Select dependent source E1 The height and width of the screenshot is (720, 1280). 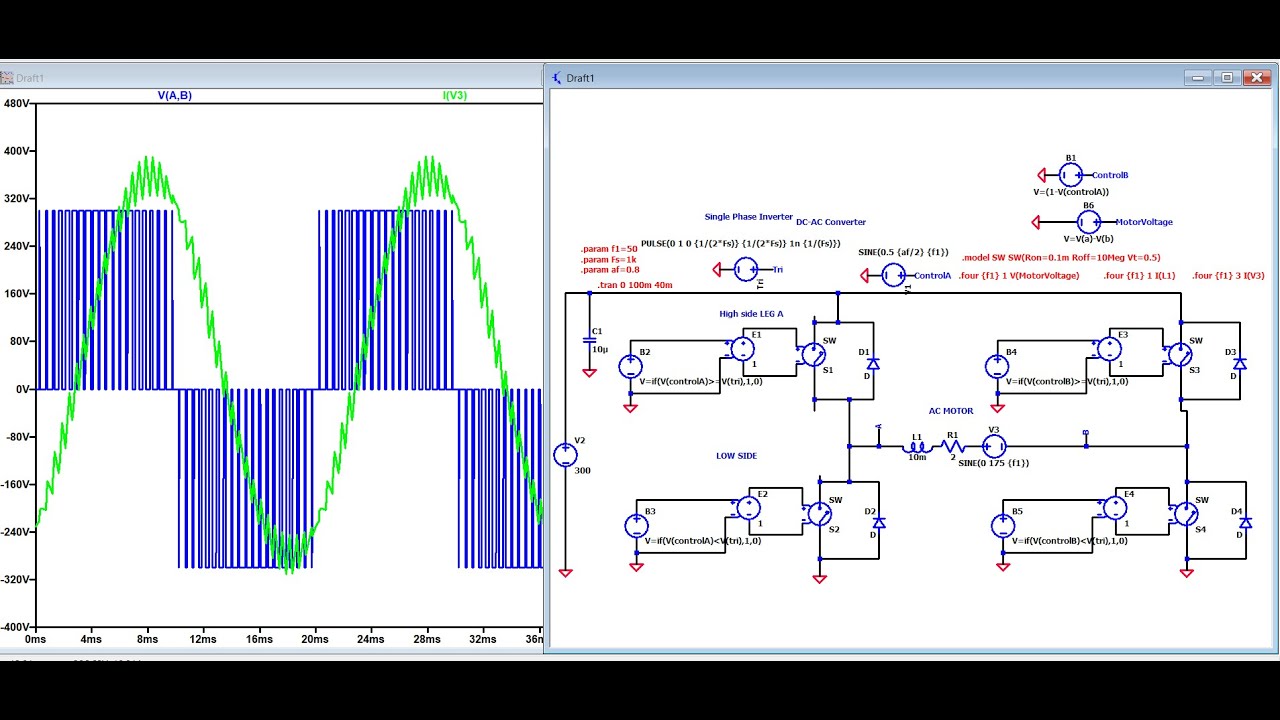[742, 349]
